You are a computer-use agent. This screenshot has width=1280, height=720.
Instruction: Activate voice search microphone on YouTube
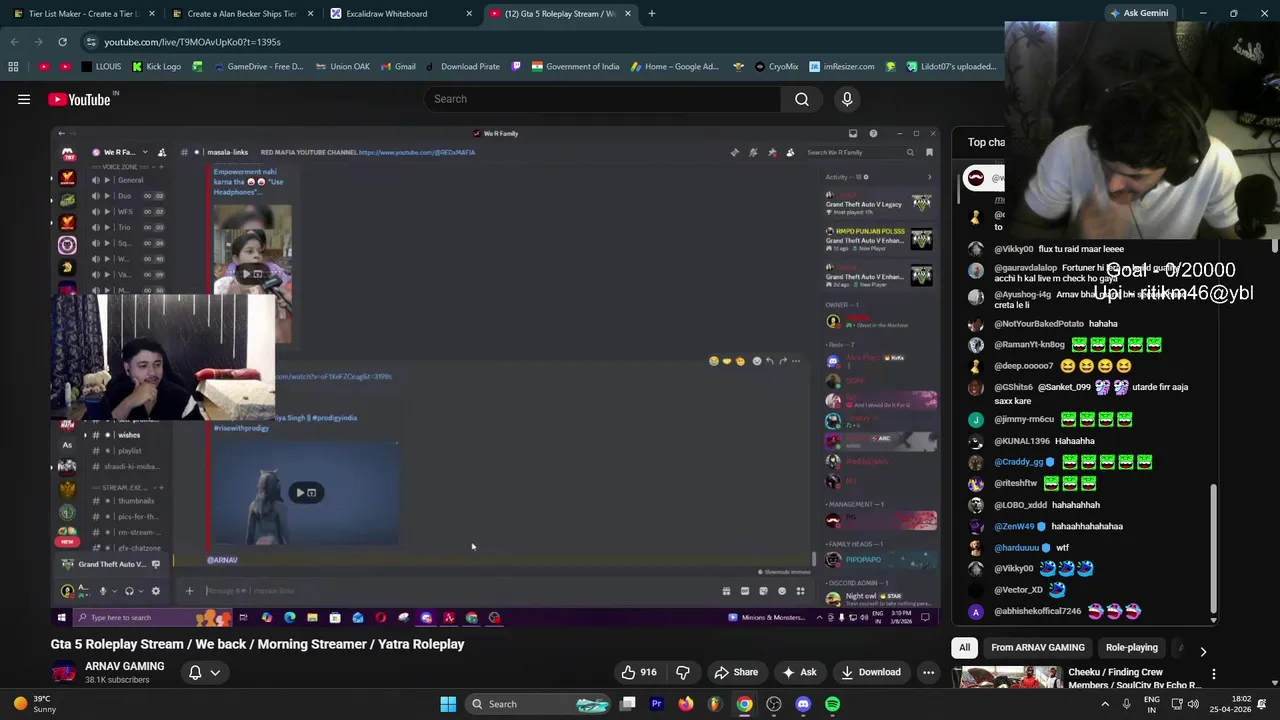click(x=847, y=99)
